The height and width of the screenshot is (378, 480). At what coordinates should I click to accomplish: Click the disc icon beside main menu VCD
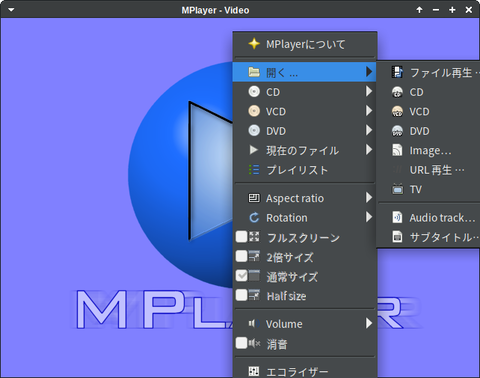(254, 111)
